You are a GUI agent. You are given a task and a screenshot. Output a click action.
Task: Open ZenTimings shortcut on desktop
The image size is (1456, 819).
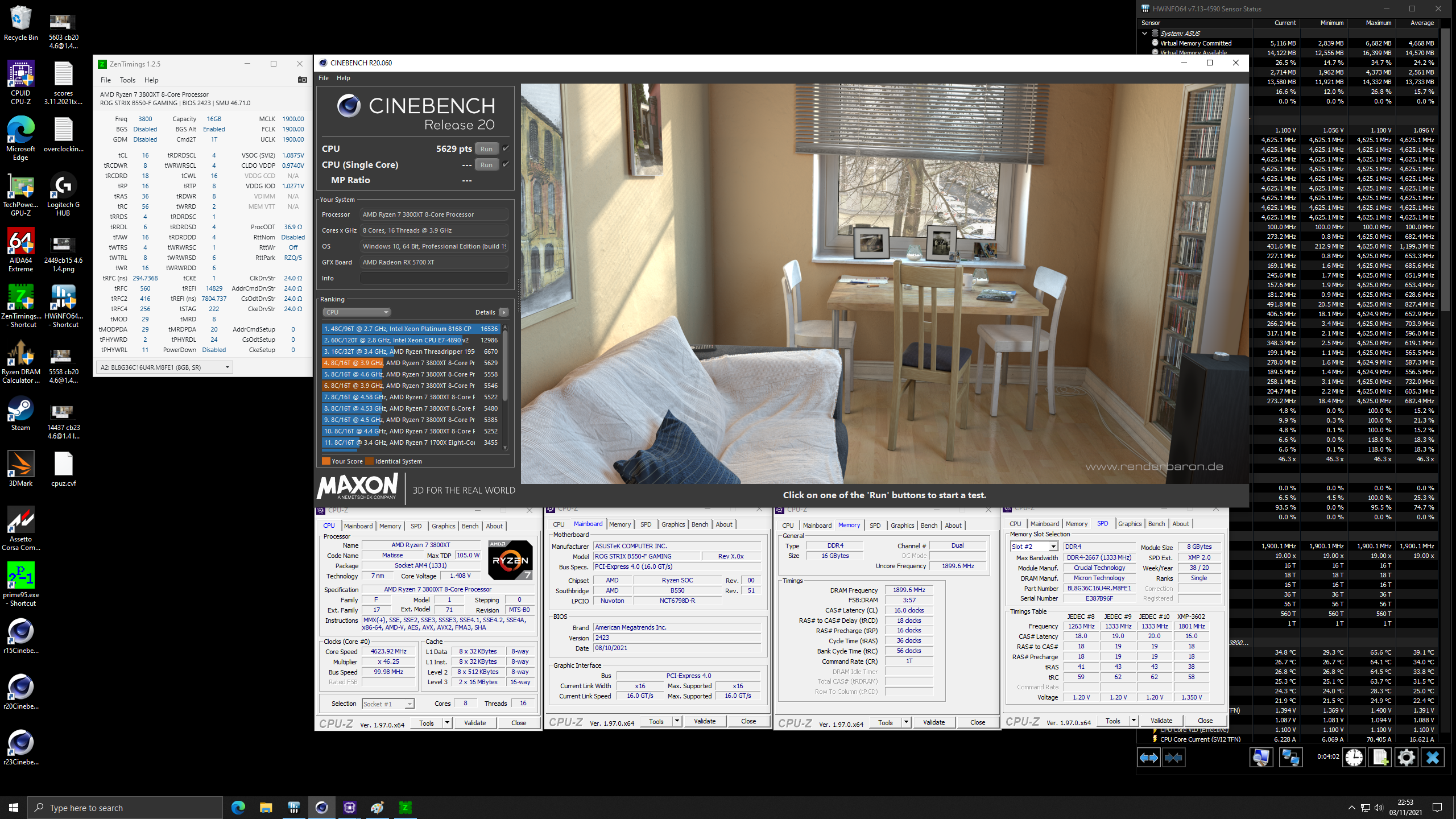[x=20, y=305]
